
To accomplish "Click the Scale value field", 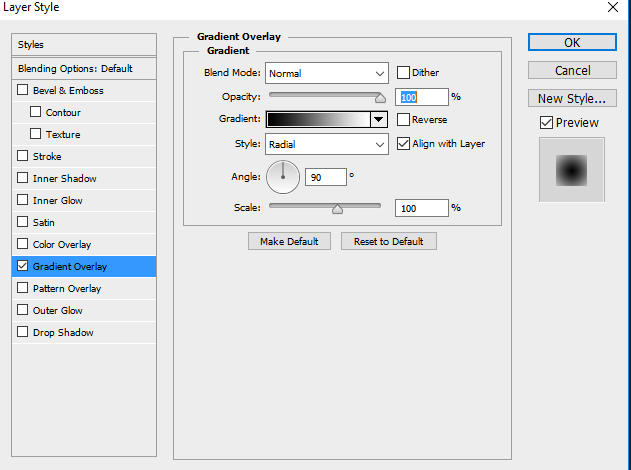I will [421, 208].
